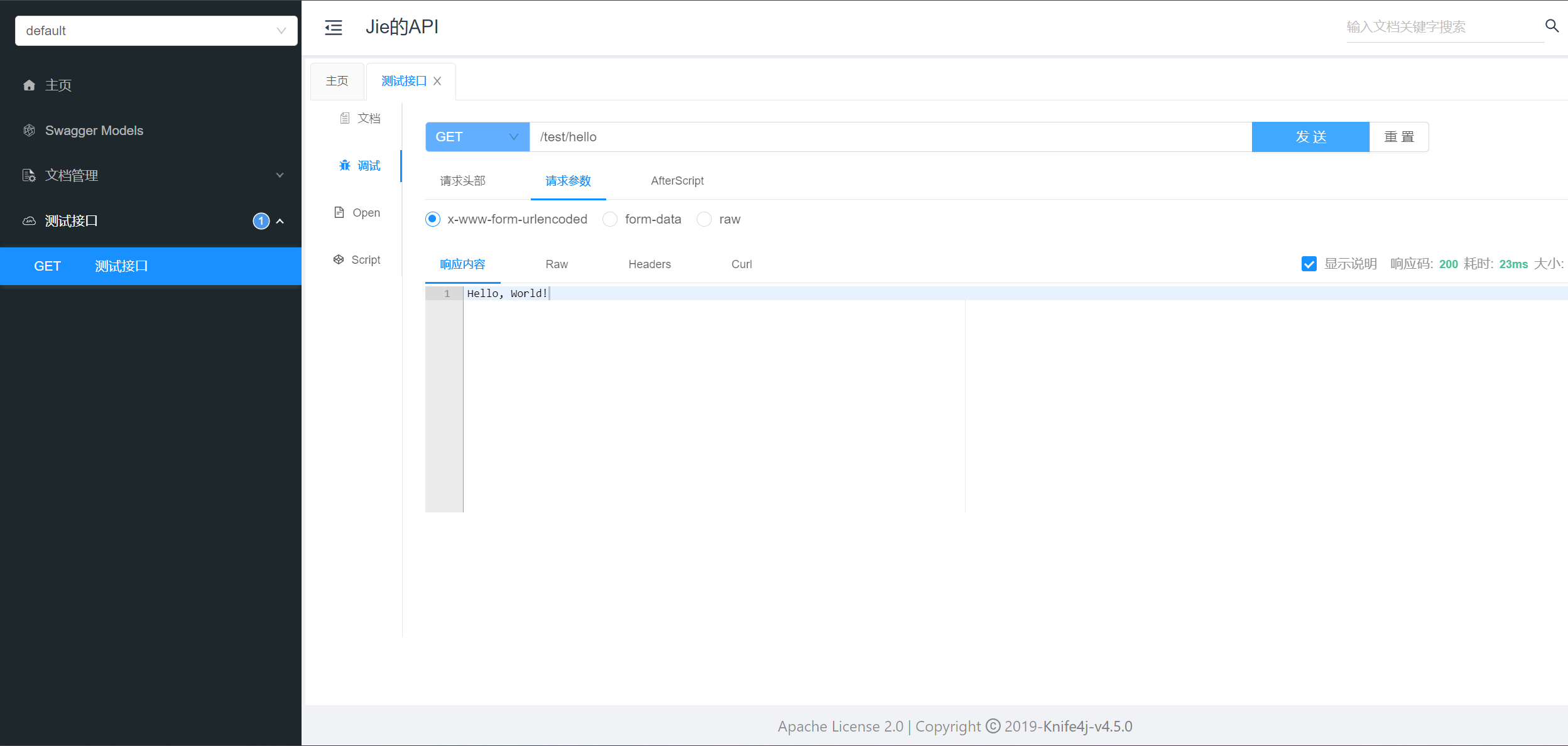Click the sidebar collapse menu icon
The width and height of the screenshot is (1568, 746).
(x=333, y=27)
